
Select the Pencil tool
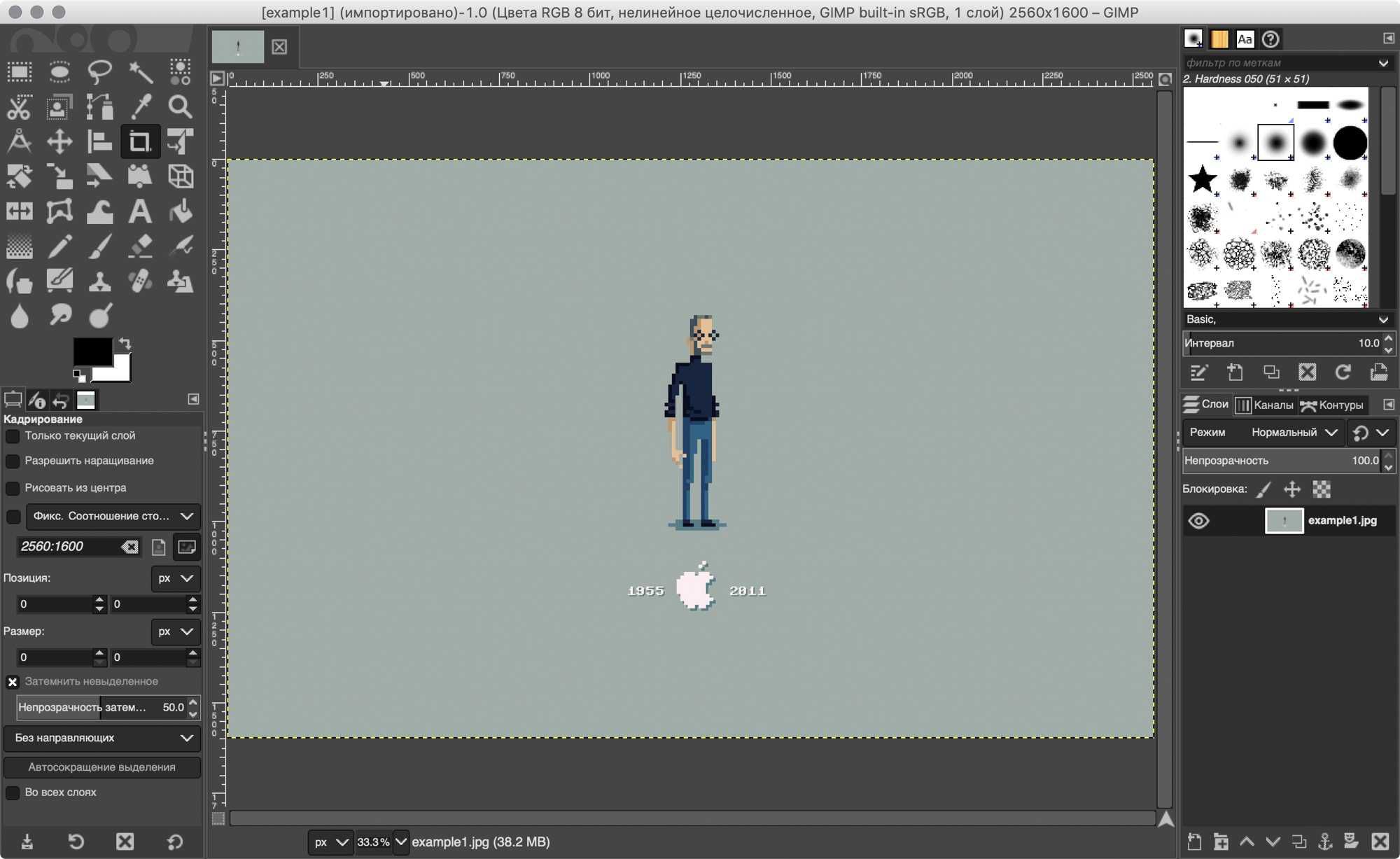coord(59,246)
